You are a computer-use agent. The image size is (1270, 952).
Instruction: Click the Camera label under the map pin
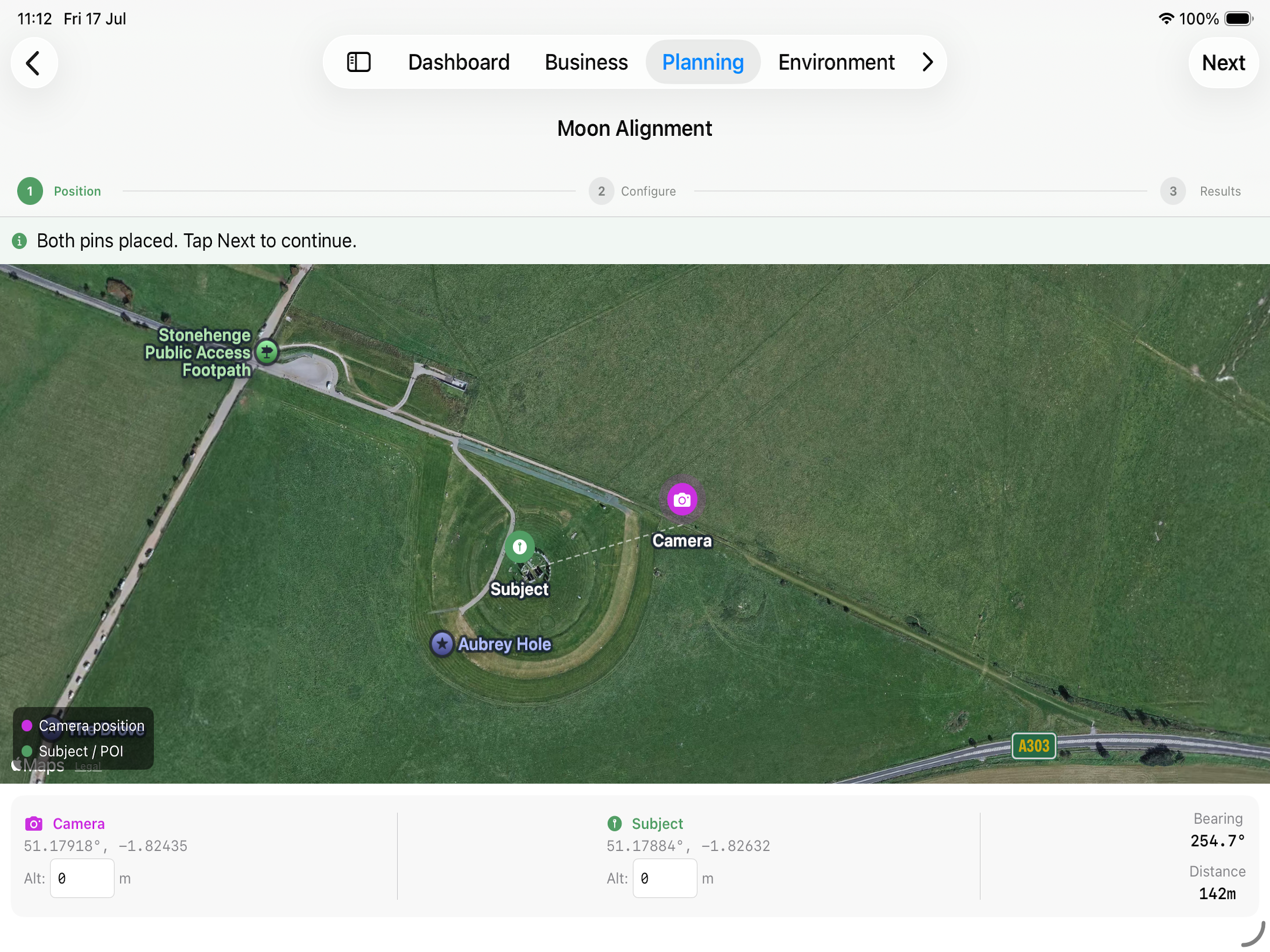(682, 540)
